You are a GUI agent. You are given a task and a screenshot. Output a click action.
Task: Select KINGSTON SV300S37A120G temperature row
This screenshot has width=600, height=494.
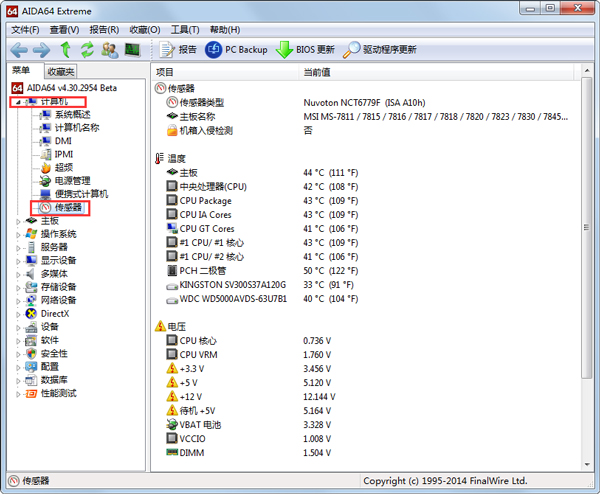pyautogui.click(x=366, y=285)
